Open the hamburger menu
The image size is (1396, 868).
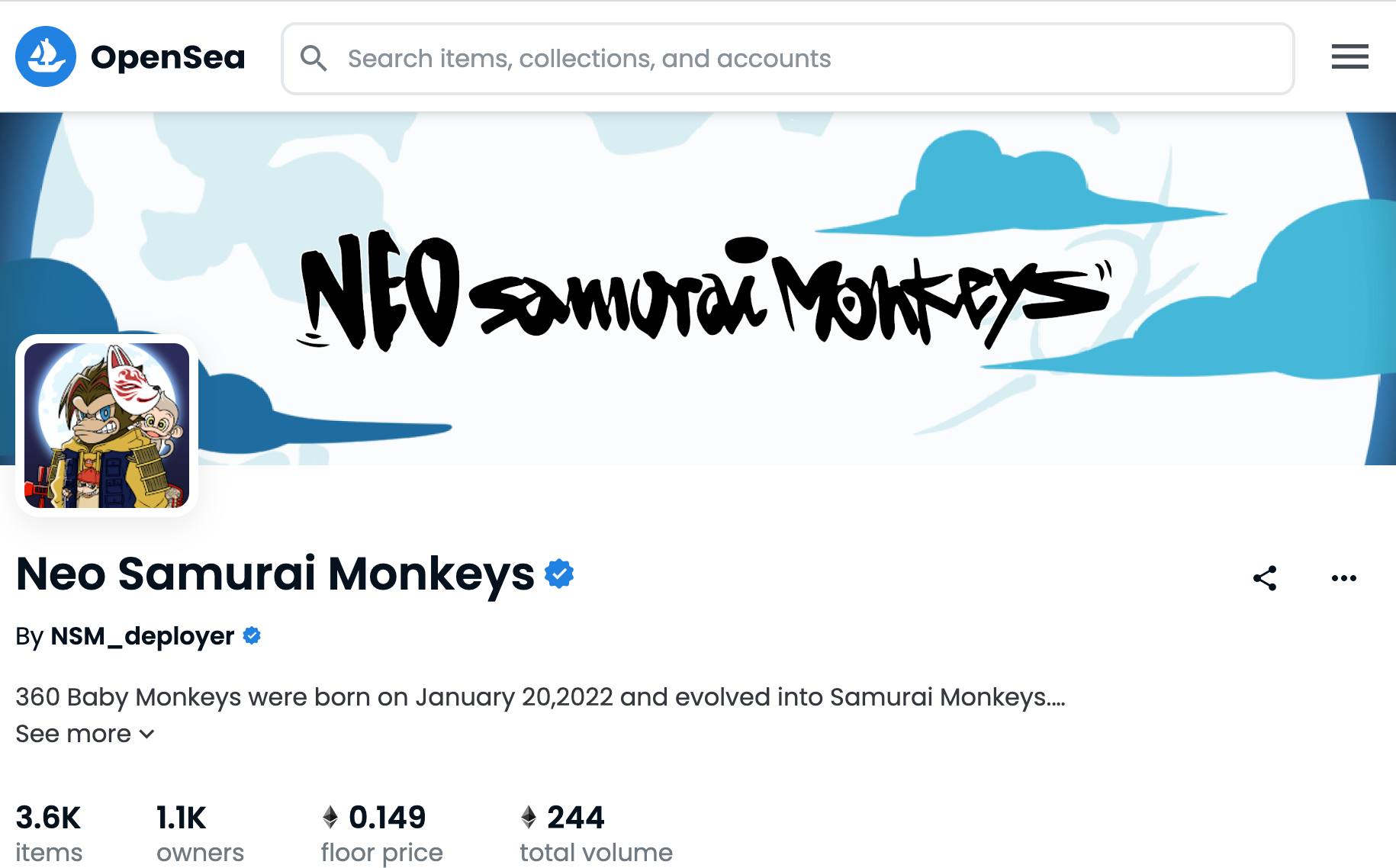1349,57
